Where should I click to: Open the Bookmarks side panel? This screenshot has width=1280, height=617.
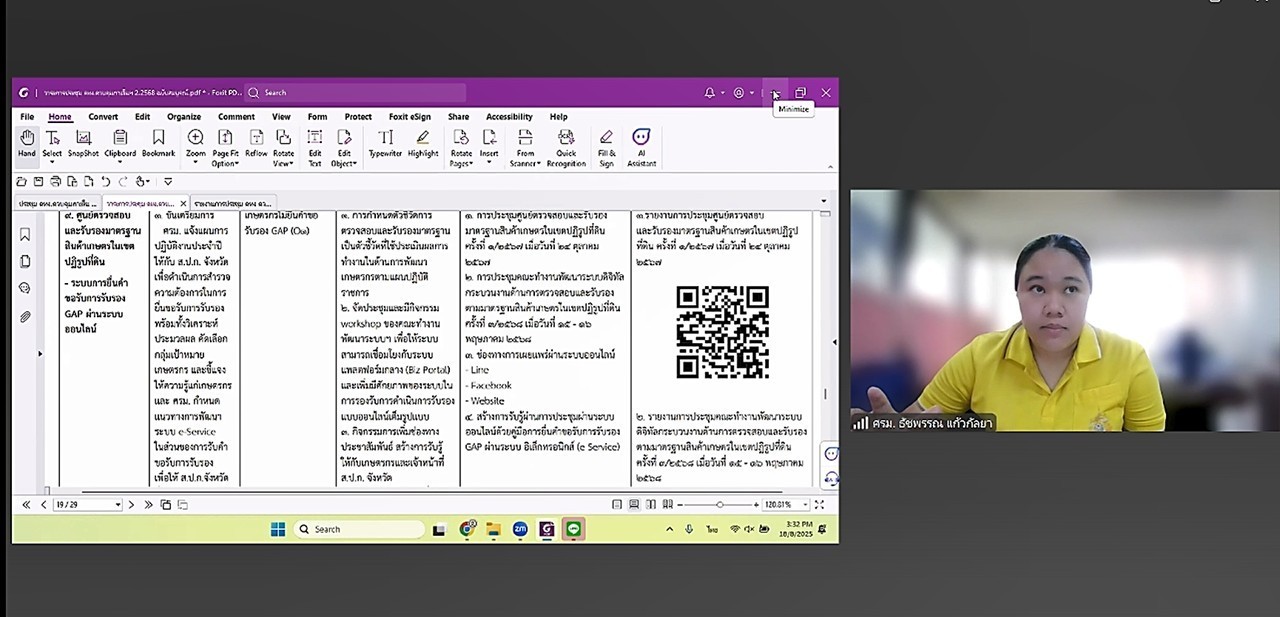[x=25, y=235]
